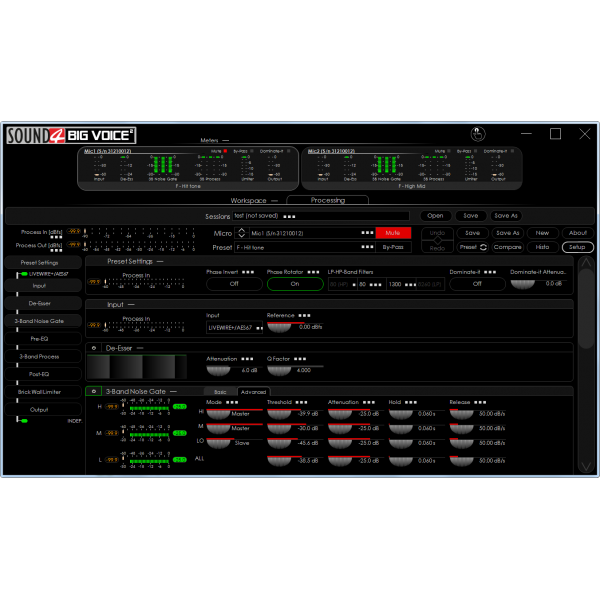Click the De-Esser frequency graph
Viewport: 600px width, 600px height.
click(137, 366)
